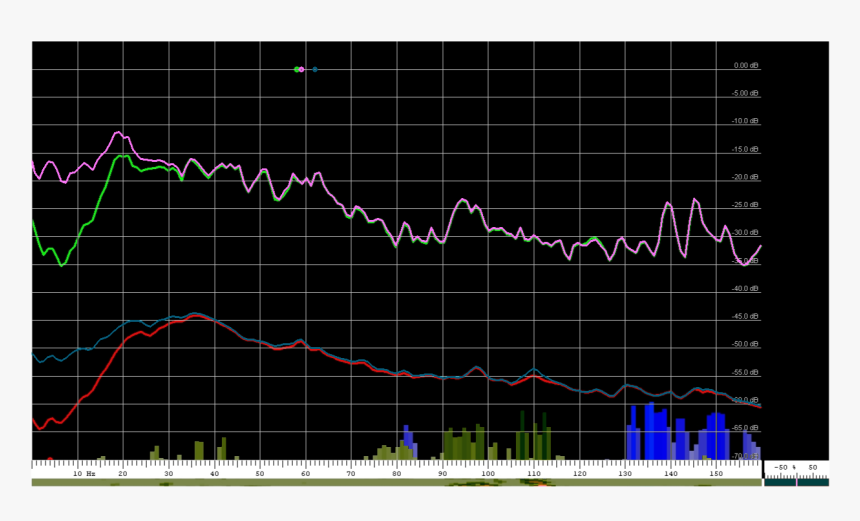The height and width of the screenshot is (521, 860).
Task: Click the pink center indicator on pan meter
Action: 796,482
